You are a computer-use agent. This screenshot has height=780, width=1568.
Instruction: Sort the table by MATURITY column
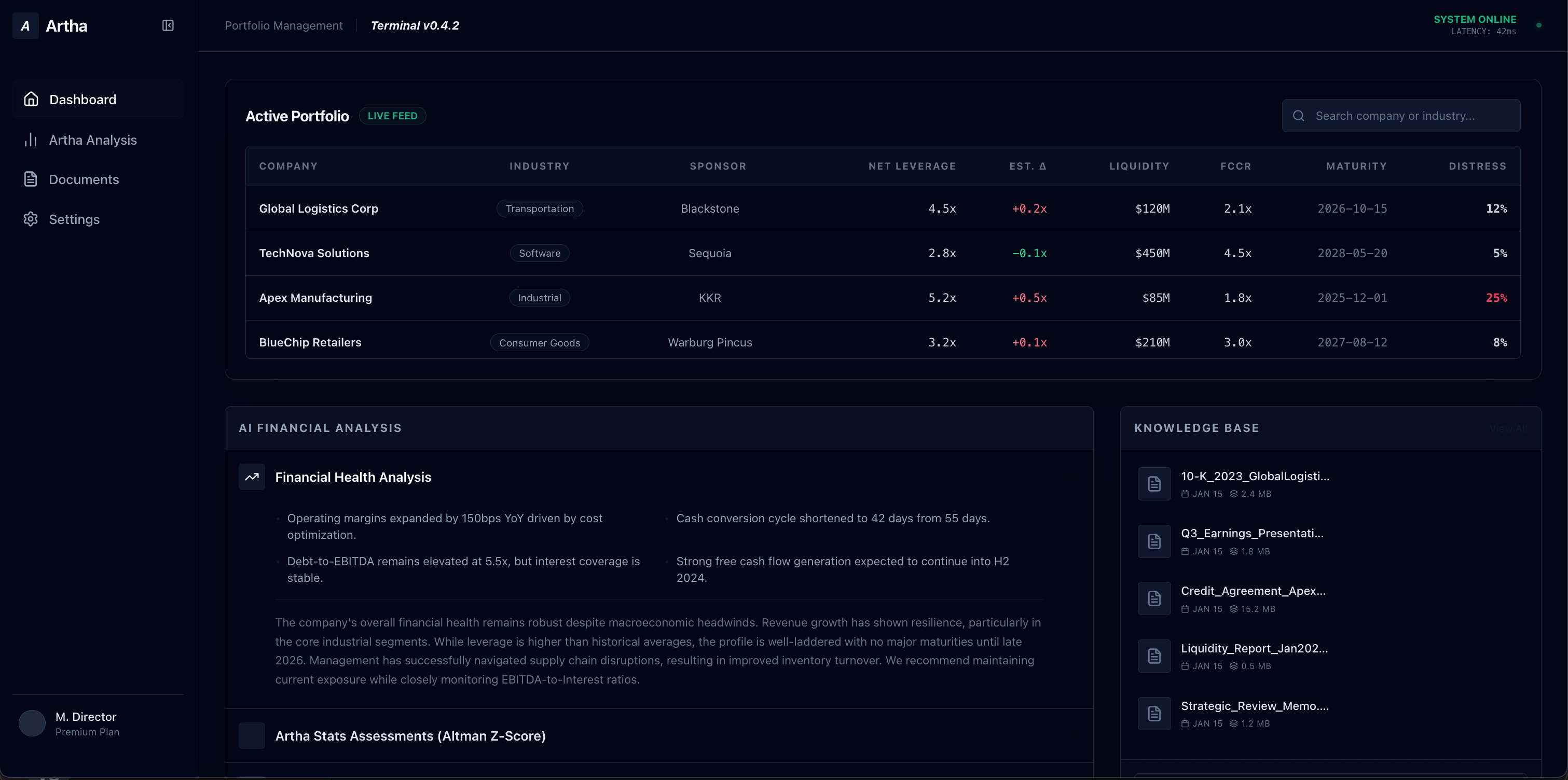(1356, 166)
